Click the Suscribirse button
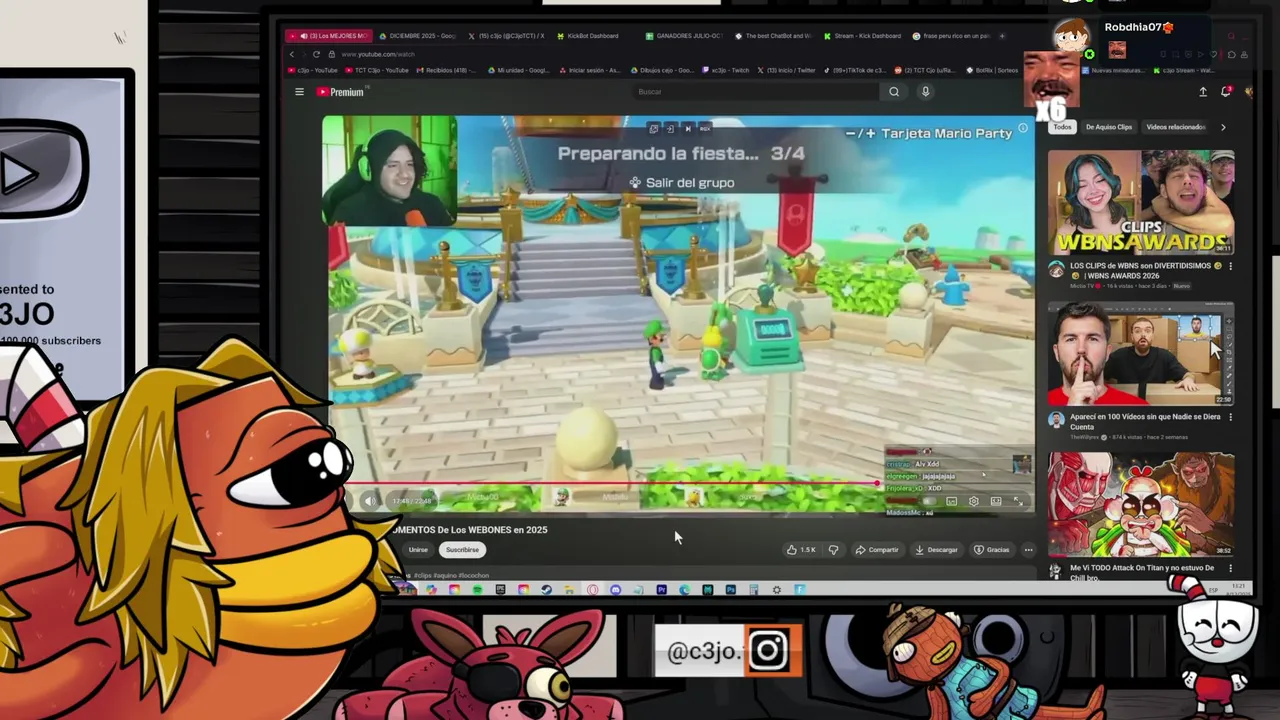Image resolution: width=1280 pixels, height=720 pixels. pos(462,549)
